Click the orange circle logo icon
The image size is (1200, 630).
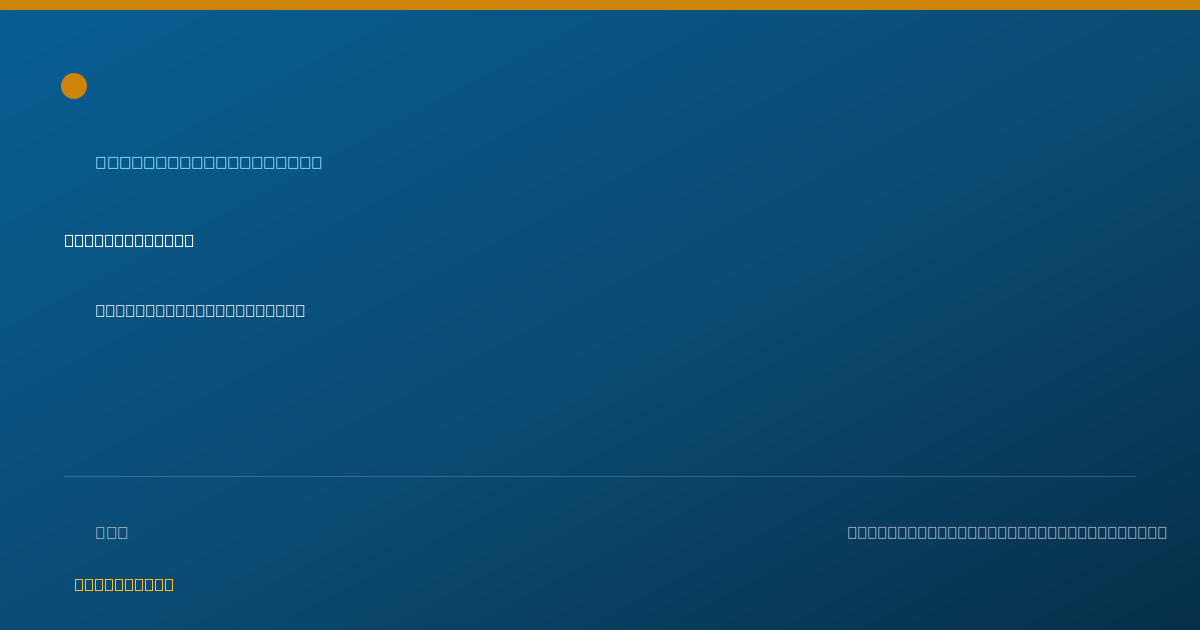coord(74,86)
